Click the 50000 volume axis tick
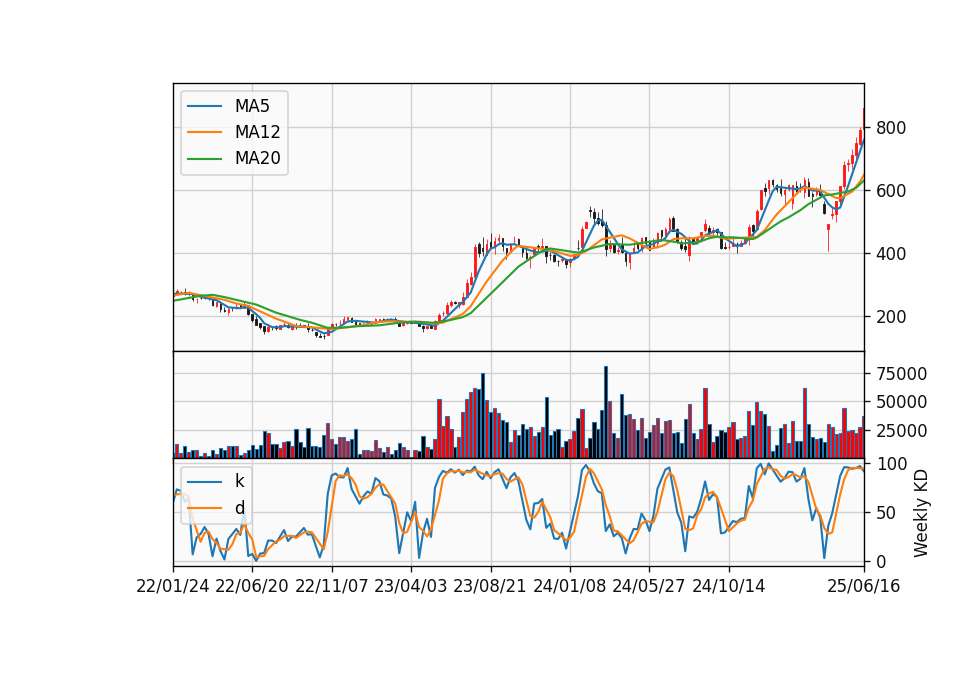Viewport: 960px width, 690px height. click(902, 402)
